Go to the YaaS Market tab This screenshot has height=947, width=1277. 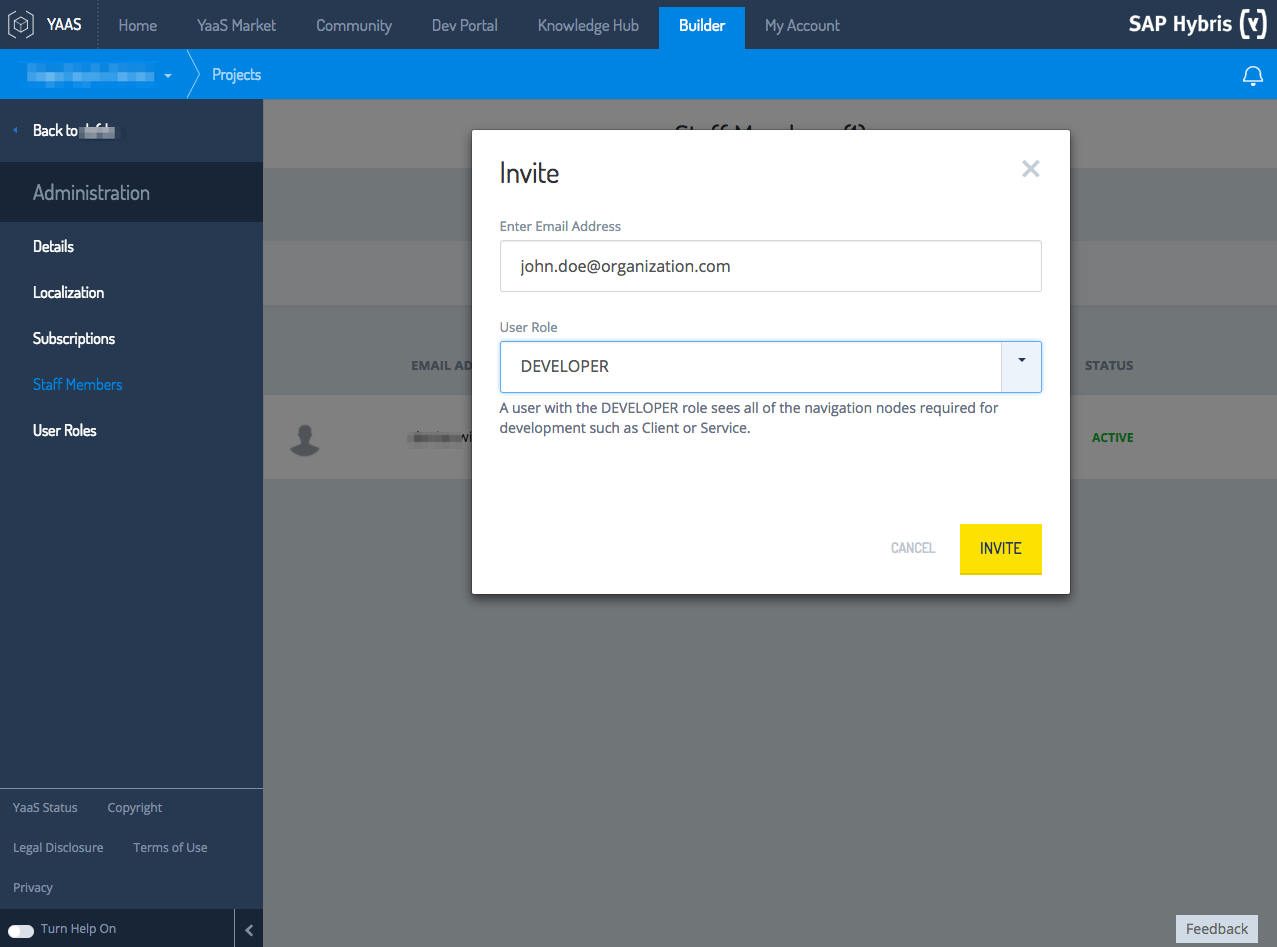click(x=237, y=25)
